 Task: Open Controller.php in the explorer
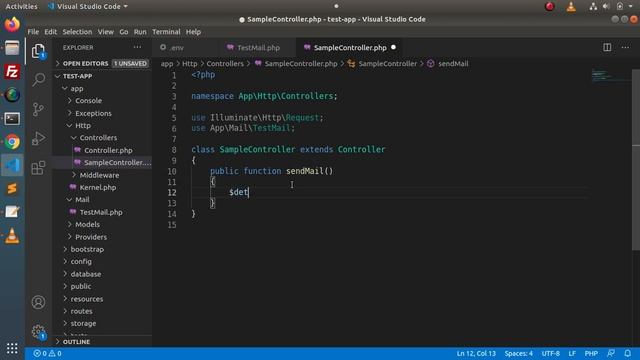coord(108,151)
